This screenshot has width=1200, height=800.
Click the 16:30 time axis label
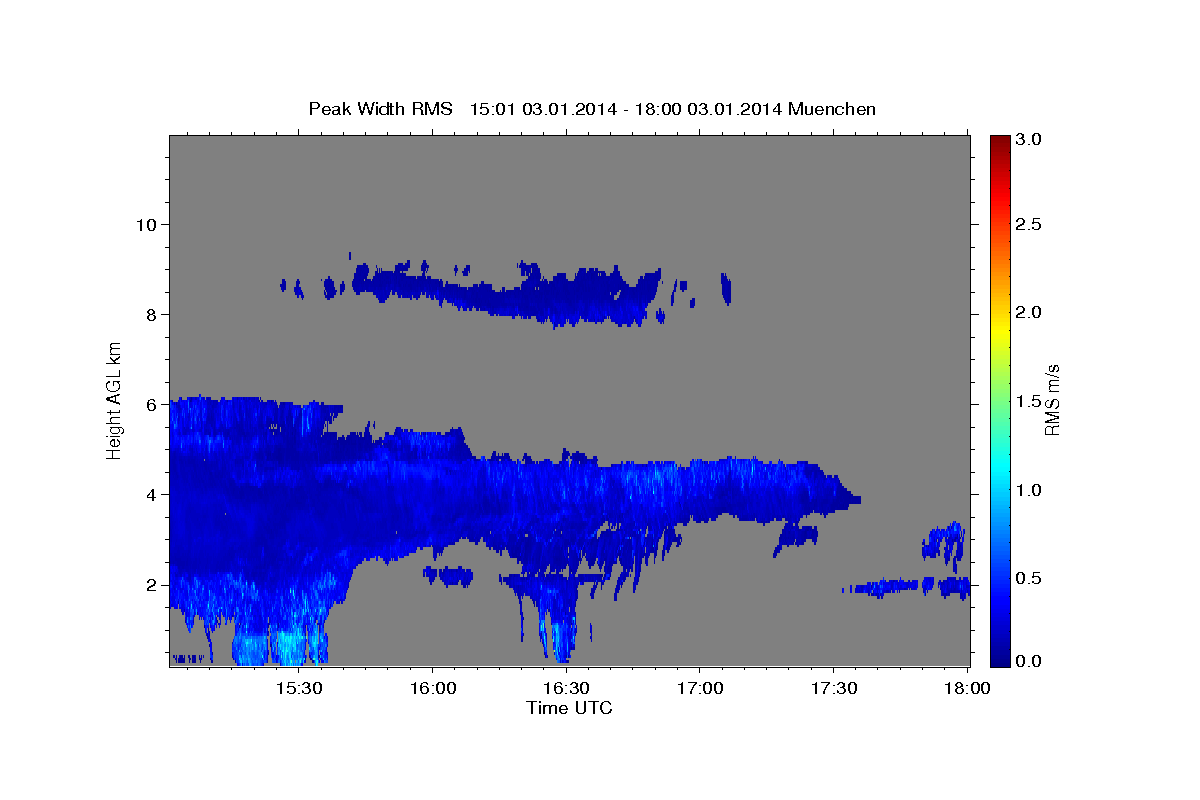pyautogui.click(x=566, y=688)
